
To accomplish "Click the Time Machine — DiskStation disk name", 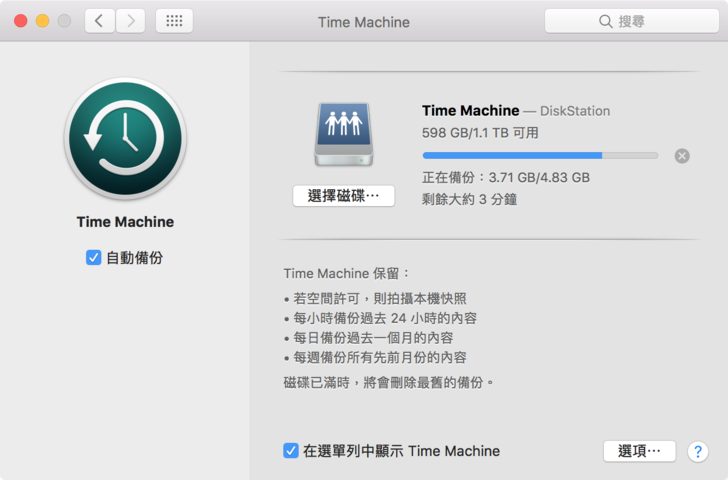I will pos(515,111).
